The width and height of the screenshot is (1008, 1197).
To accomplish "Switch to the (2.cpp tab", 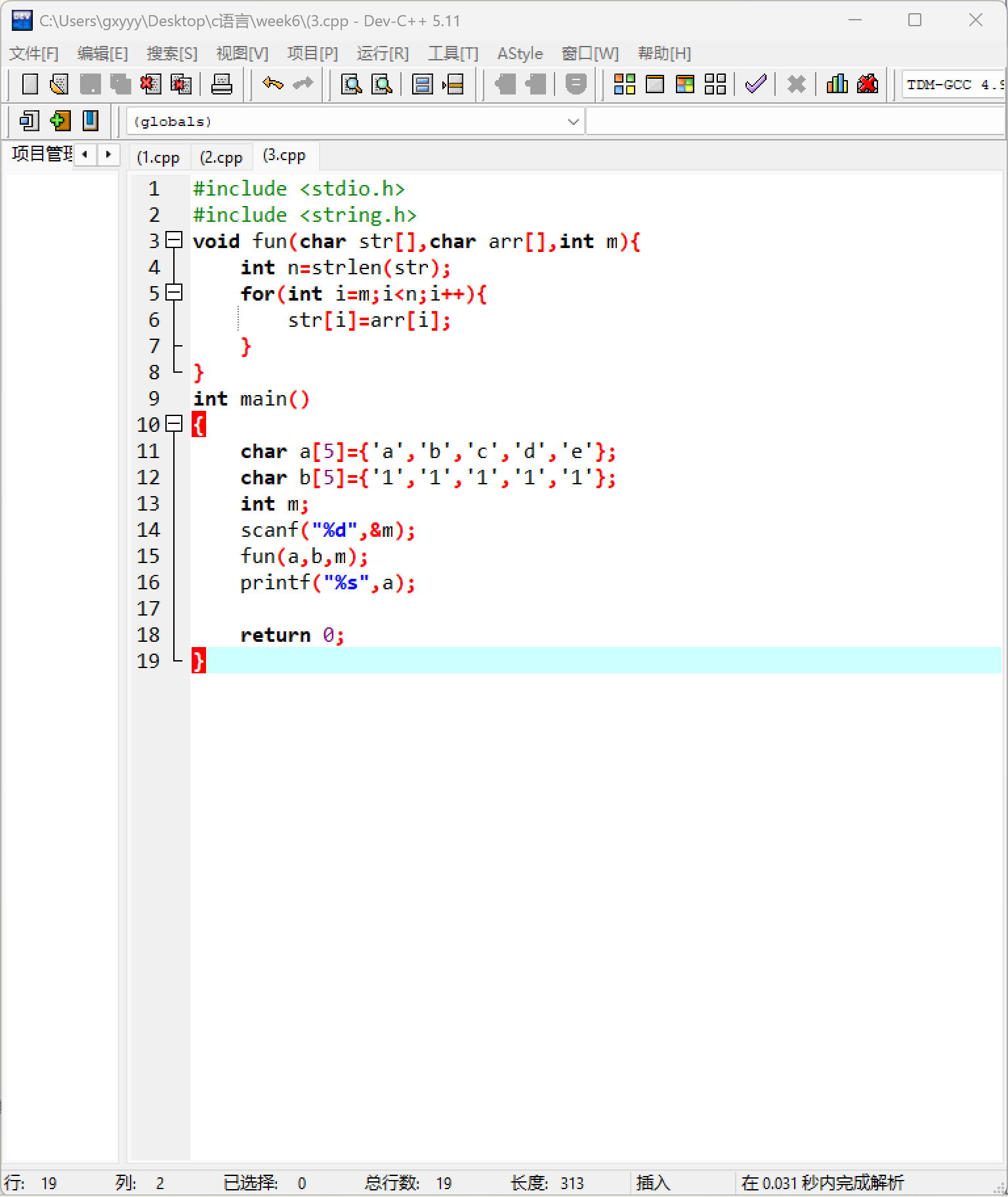I will 221,157.
